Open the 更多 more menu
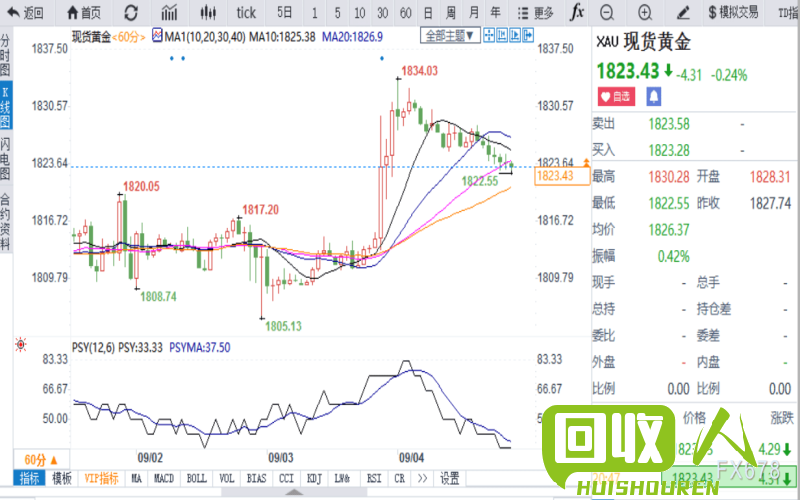 [535, 13]
